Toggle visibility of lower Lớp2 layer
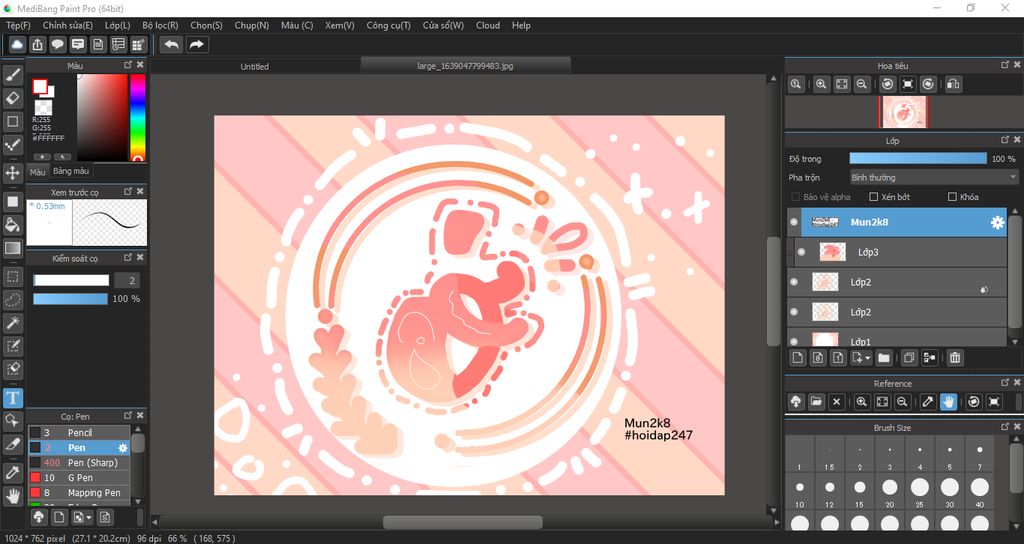This screenshot has height=544, width=1024. click(793, 312)
